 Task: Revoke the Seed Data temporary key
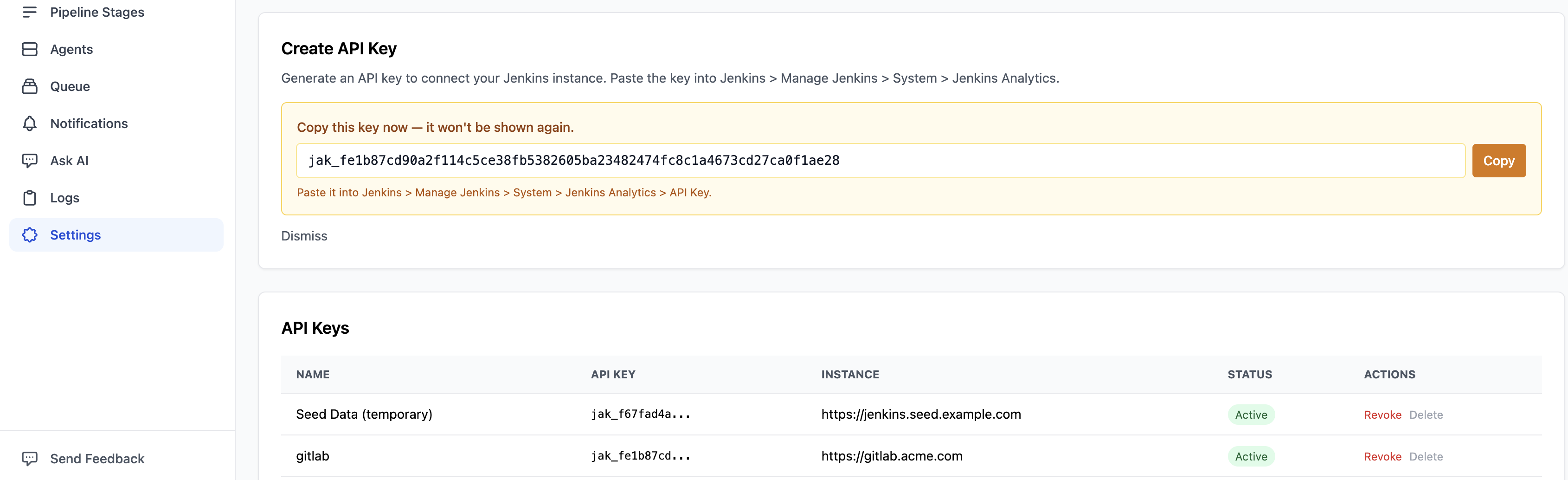coord(1383,414)
